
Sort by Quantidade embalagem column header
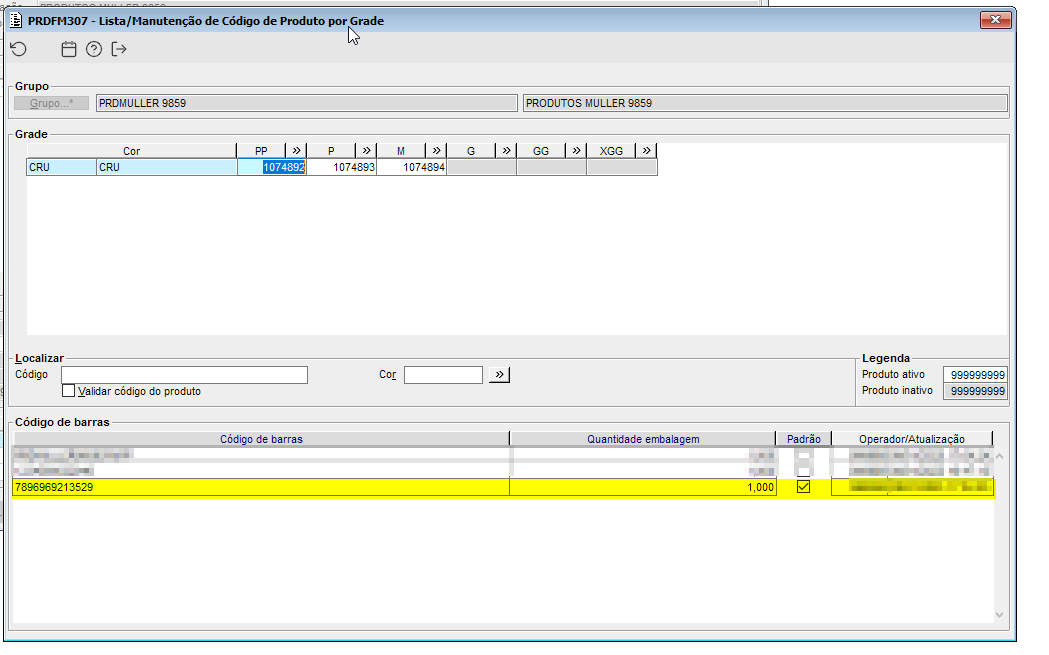click(643, 439)
